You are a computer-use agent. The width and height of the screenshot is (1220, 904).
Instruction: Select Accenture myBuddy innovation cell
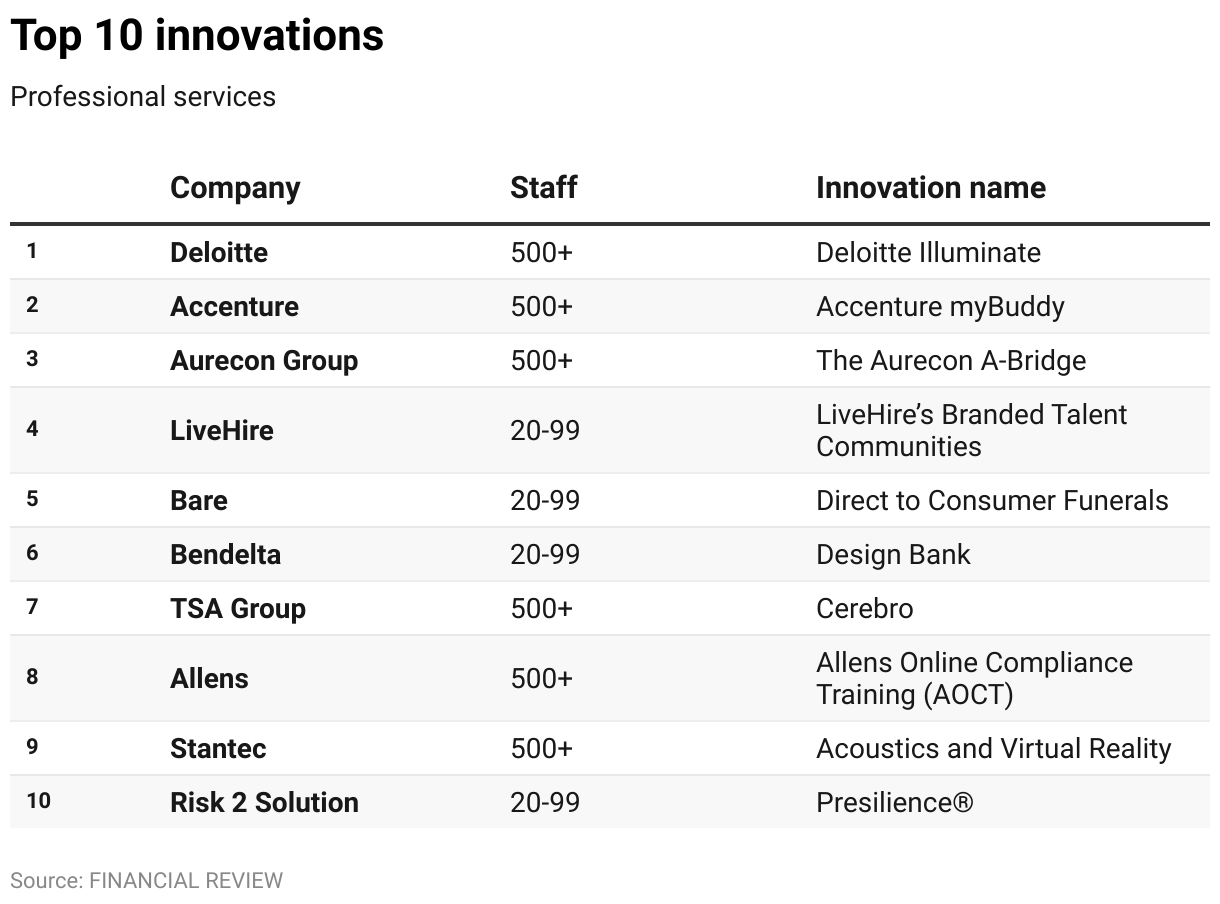coord(940,306)
